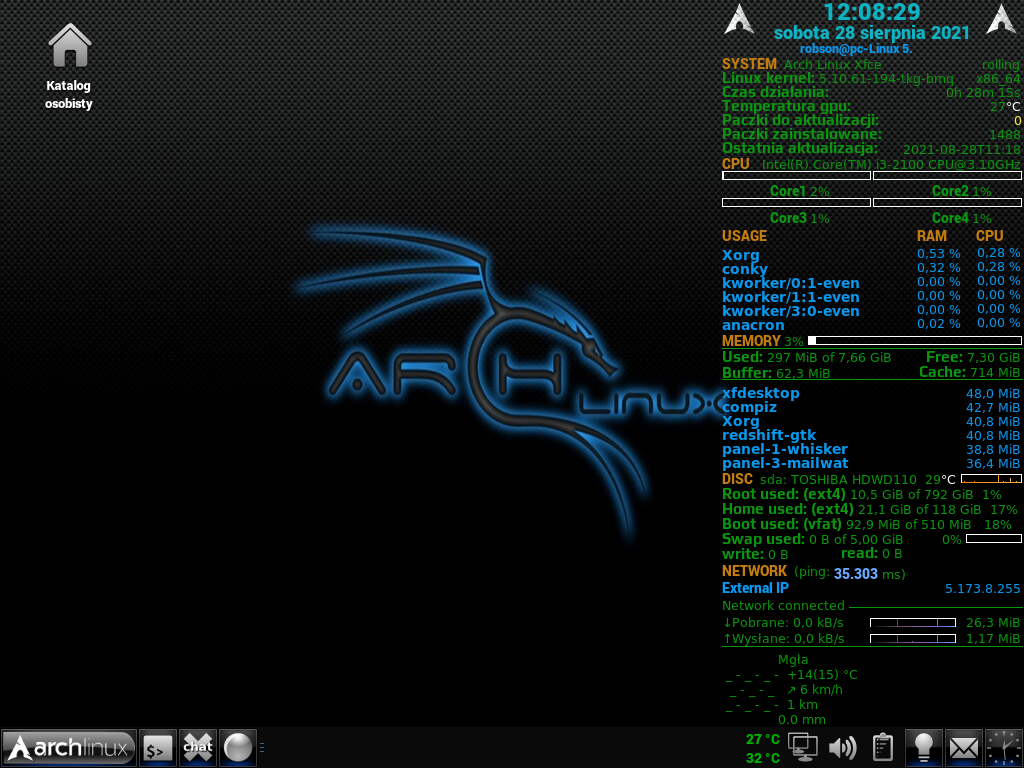Image resolution: width=1024 pixels, height=768 pixels.
Task: Click the 27 °C temperature sensor reading
Action: click(x=762, y=739)
